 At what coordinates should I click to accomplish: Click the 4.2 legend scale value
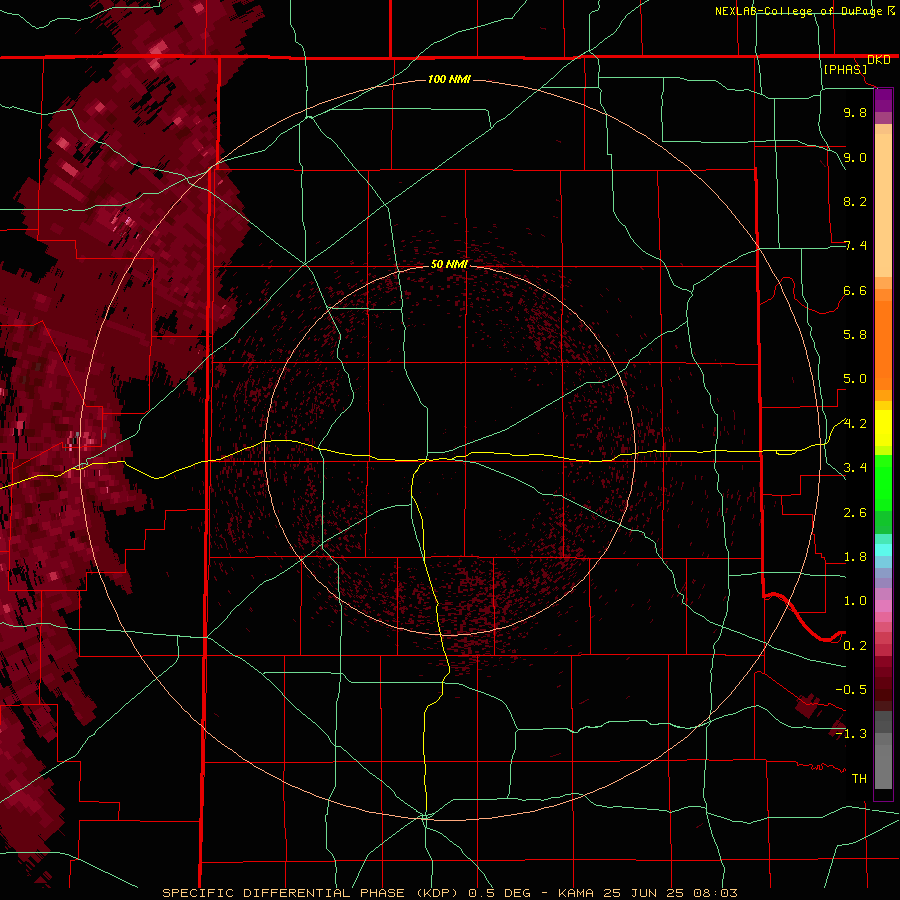click(855, 424)
